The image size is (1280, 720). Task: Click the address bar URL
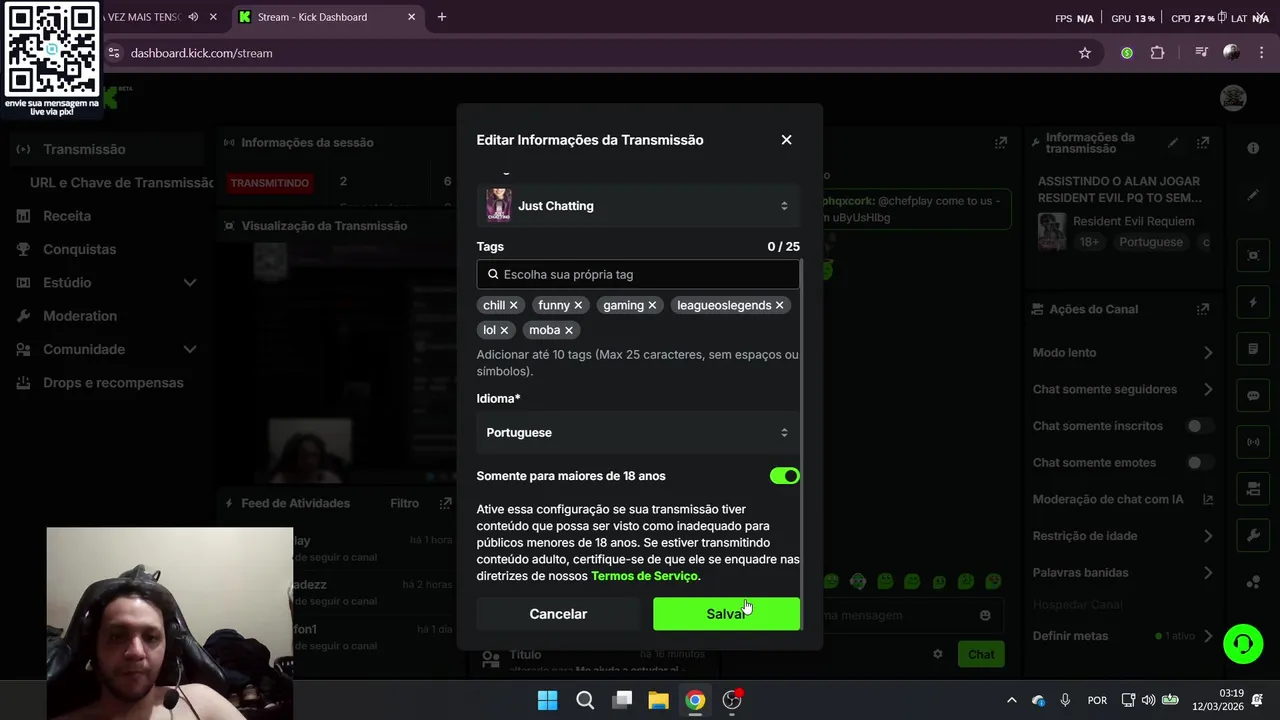(201, 53)
